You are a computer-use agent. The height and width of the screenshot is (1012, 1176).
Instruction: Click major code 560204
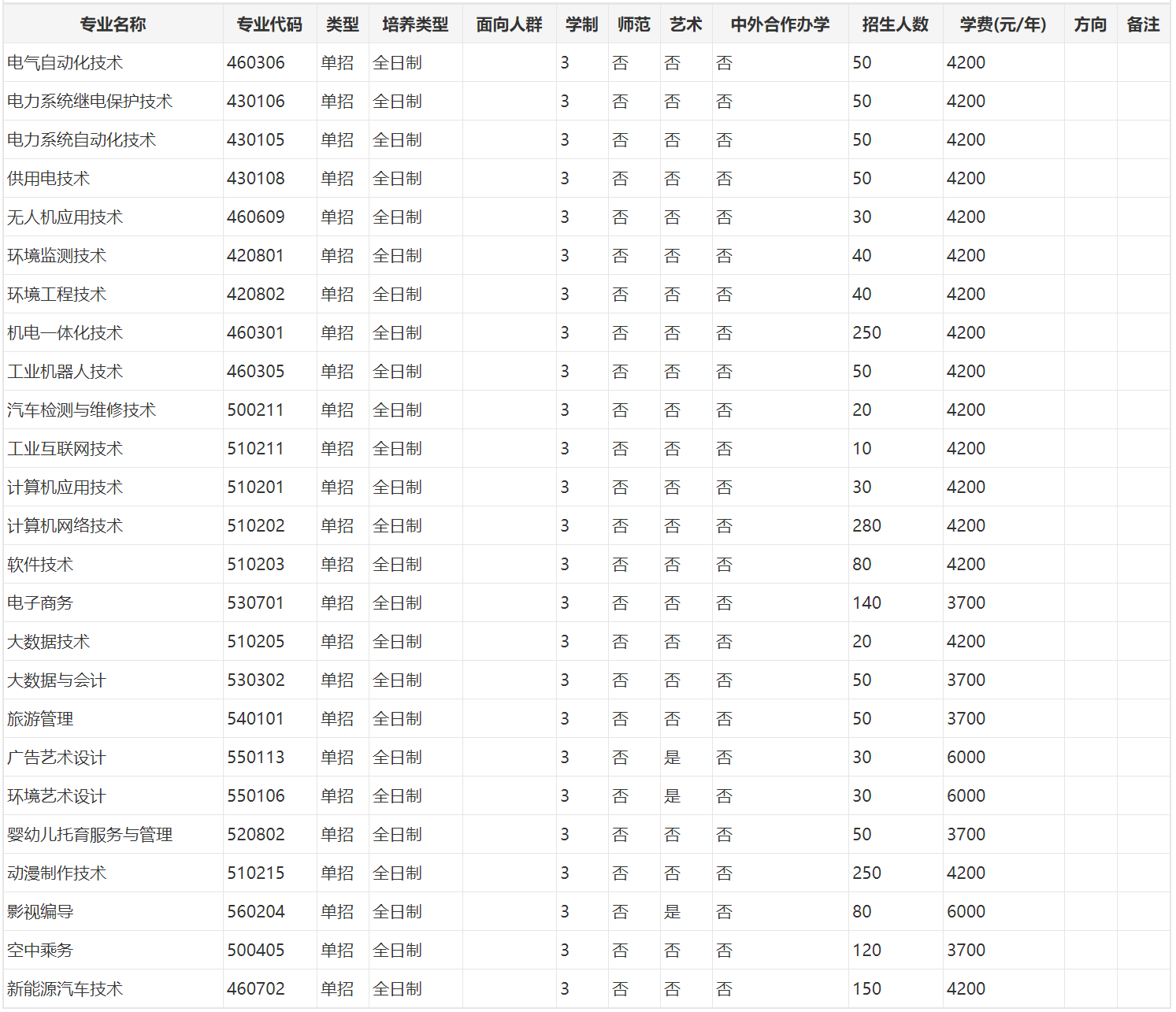[256, 911]
